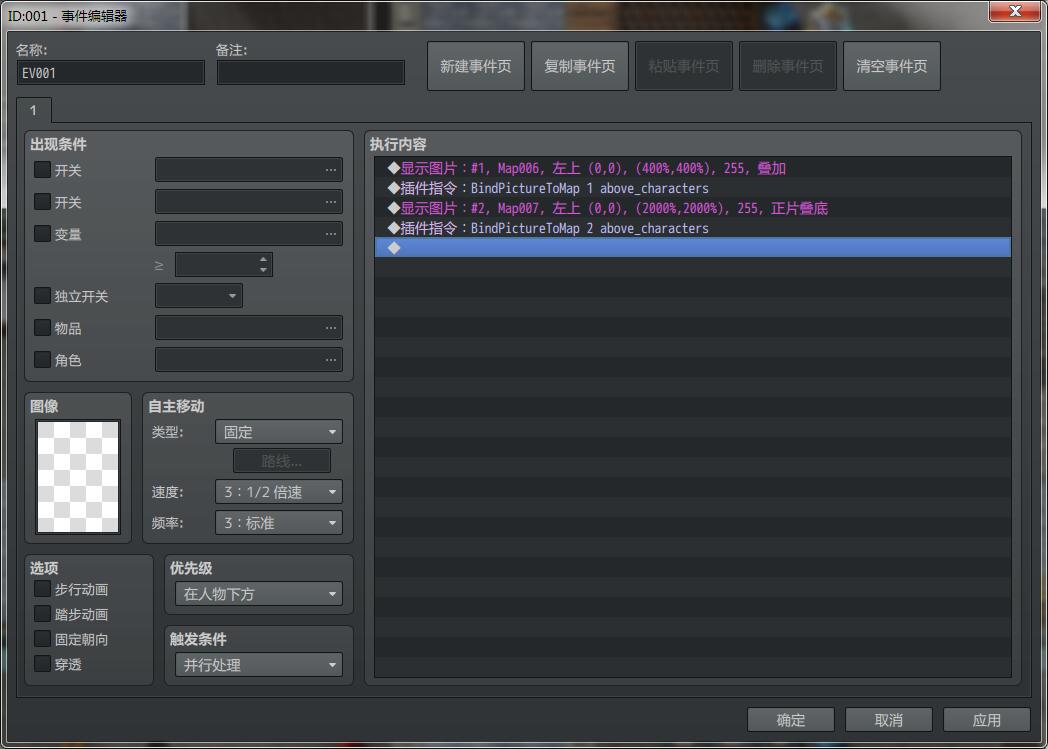Select the highlighted empty command line
This screenshot has width=1048, height=749.
(x=692, y=248)
